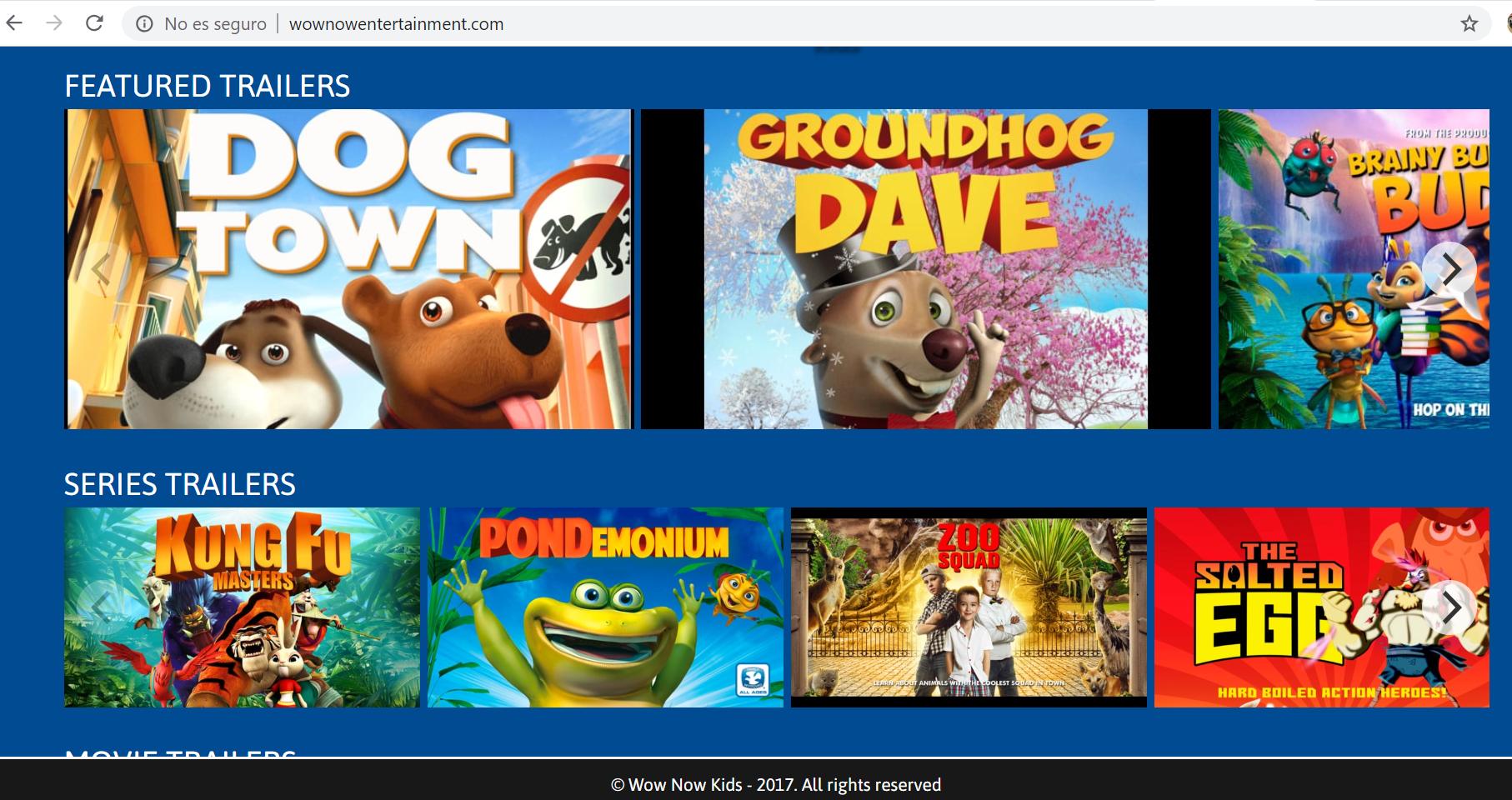Bookmark this page with the star
This screenshot has height=800, width=1512.
coord(1469,24)
